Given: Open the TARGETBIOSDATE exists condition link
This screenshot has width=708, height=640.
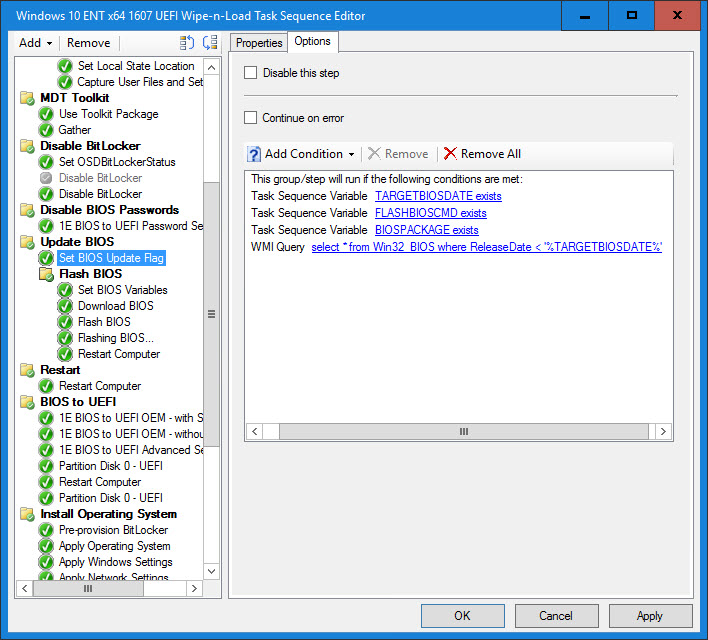Looking at the screenshot, I should (x=438, y=196).
